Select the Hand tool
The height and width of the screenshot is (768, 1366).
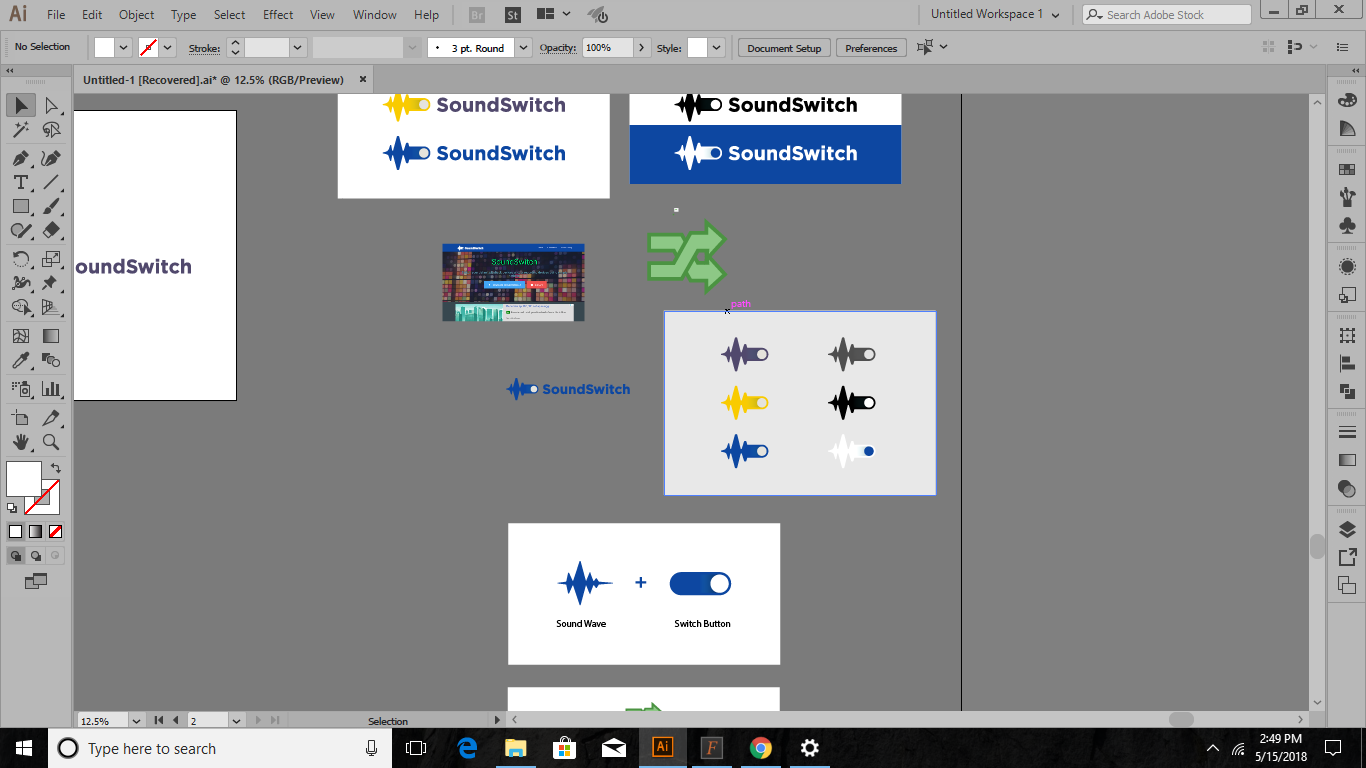[20, 442]
